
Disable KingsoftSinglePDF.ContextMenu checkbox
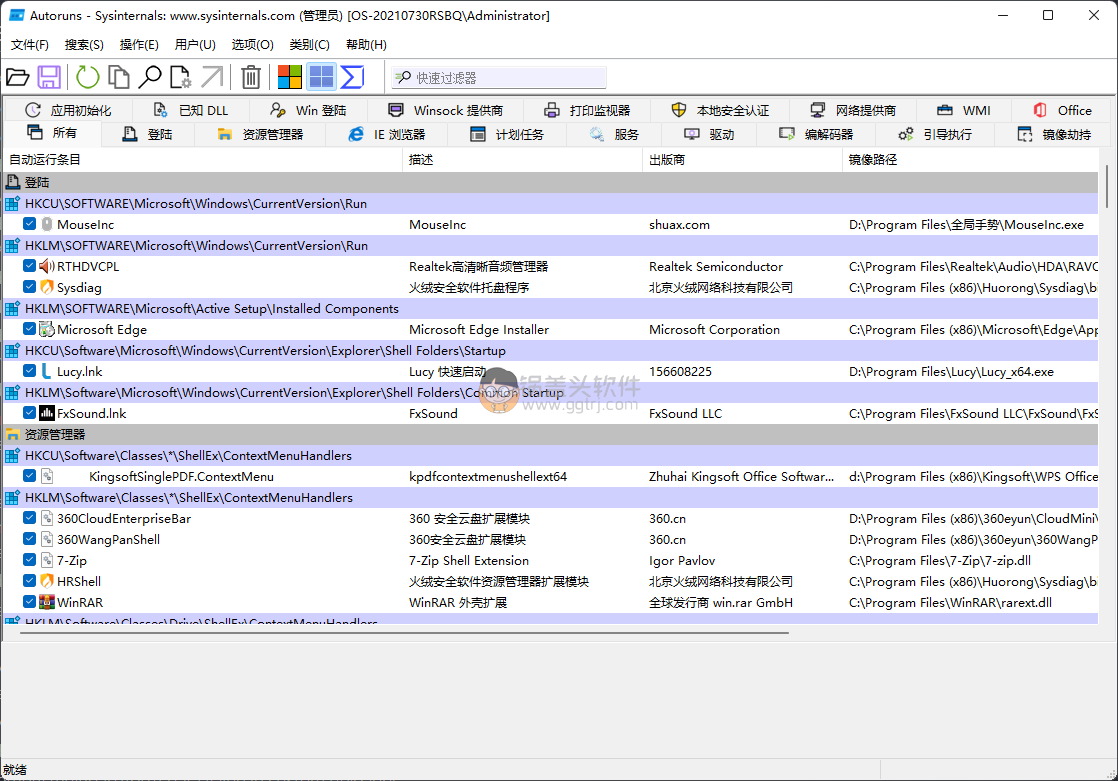click(x=29, y=476)
